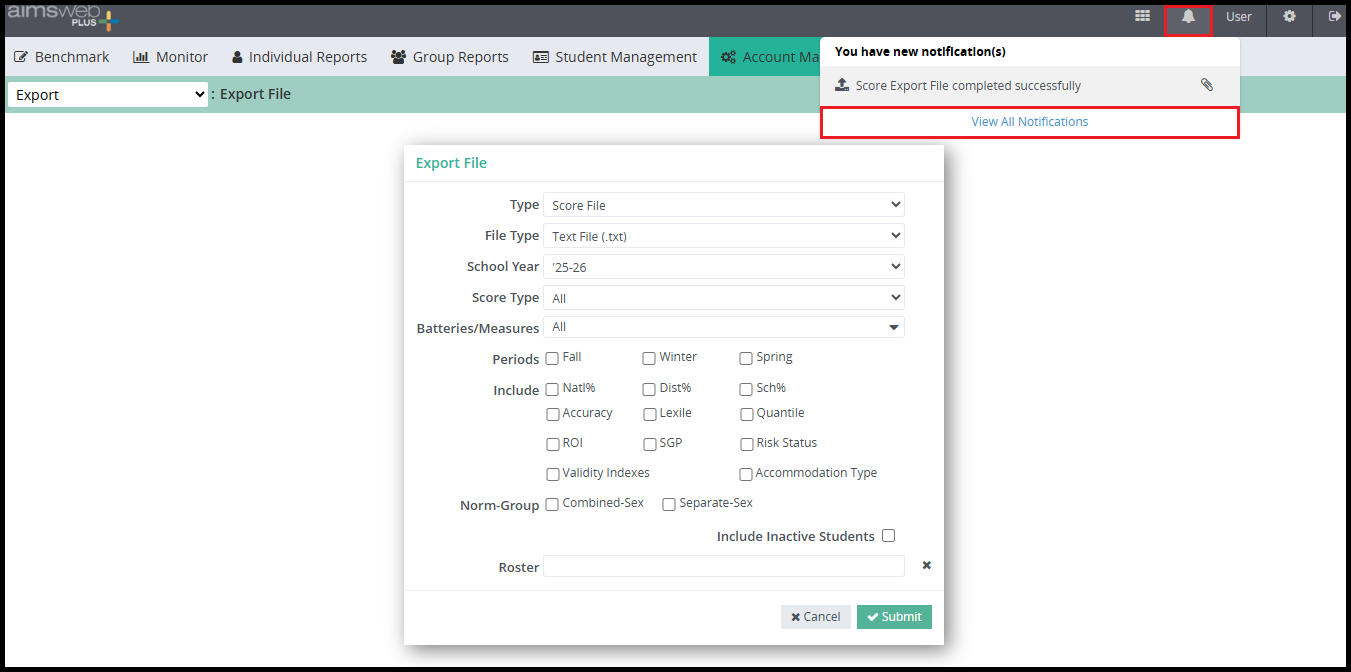The height and width of the screenshot is (672, 1351).
Task: Enable the Fall period checkbox
Action: pyautogui.click(x=552, y=359)
